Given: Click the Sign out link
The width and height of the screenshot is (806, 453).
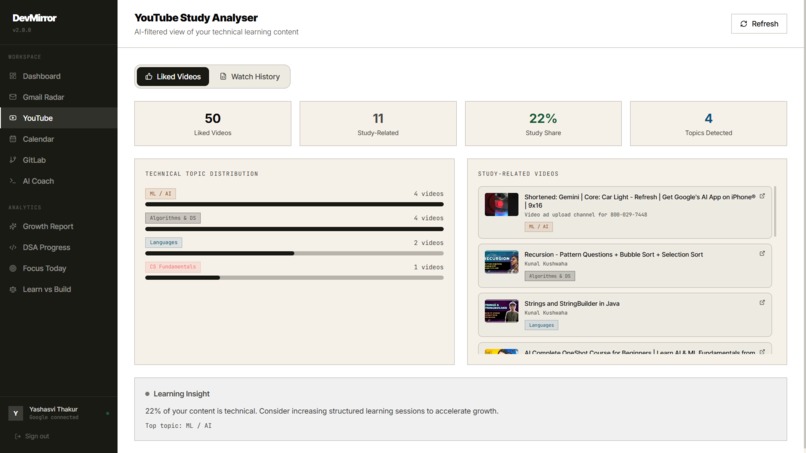Looking at the screenshot, I should pyautogui.click(x=32, y=436).
